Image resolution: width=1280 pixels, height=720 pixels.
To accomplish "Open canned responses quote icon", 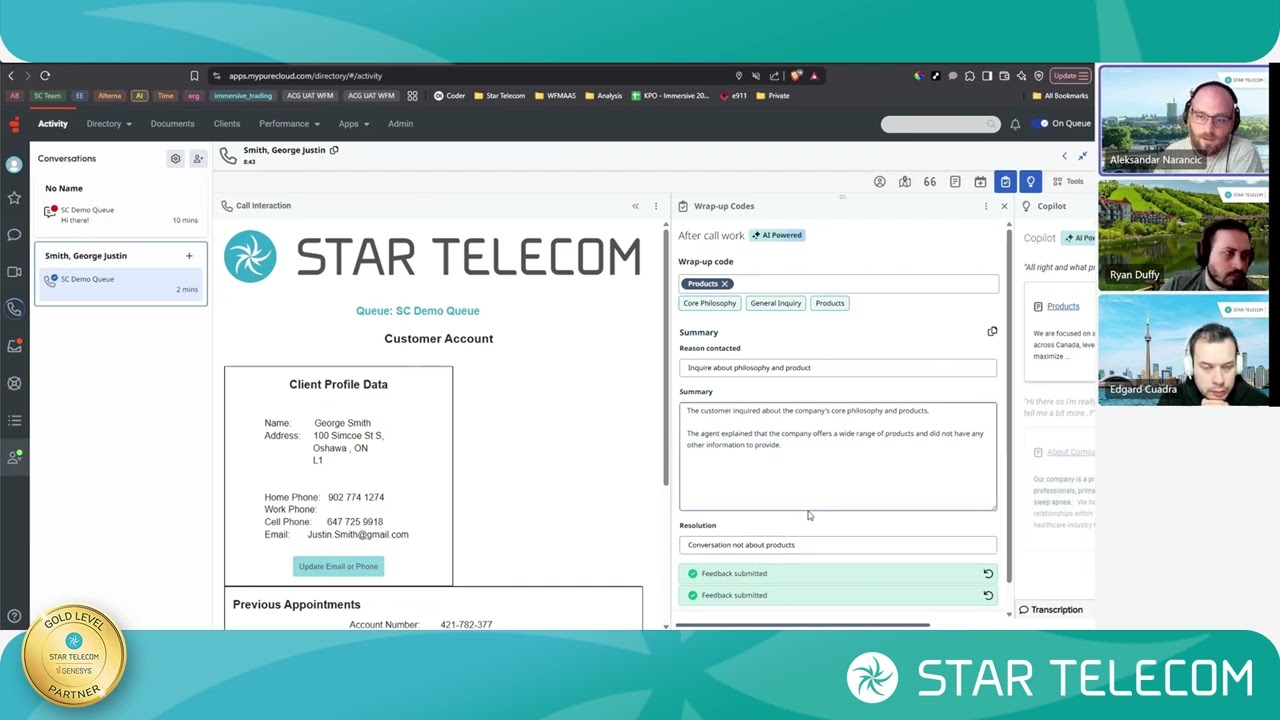I will (x=930, y=182).
